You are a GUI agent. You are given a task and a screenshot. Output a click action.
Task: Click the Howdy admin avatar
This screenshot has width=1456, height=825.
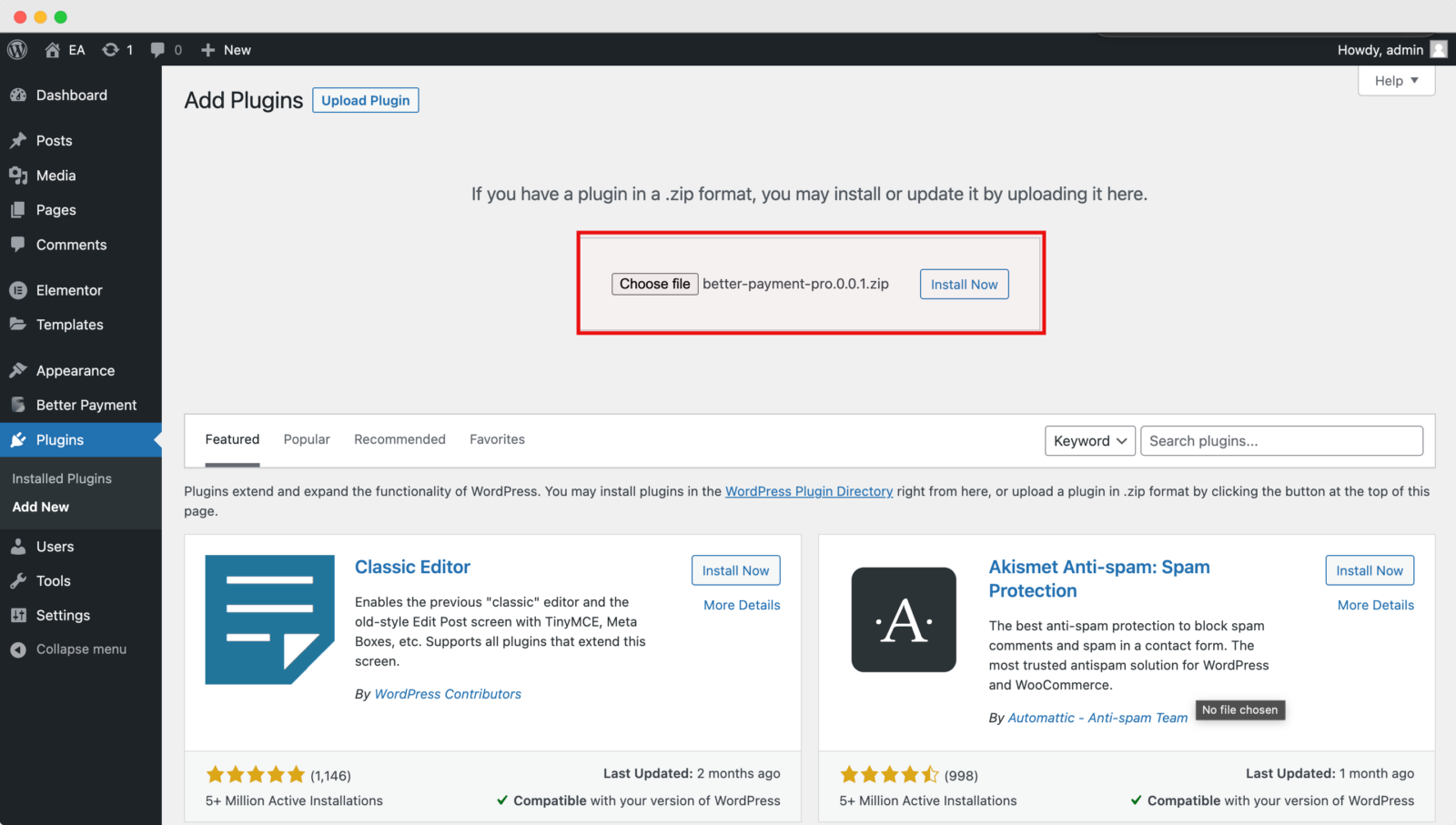[1439, 50]
